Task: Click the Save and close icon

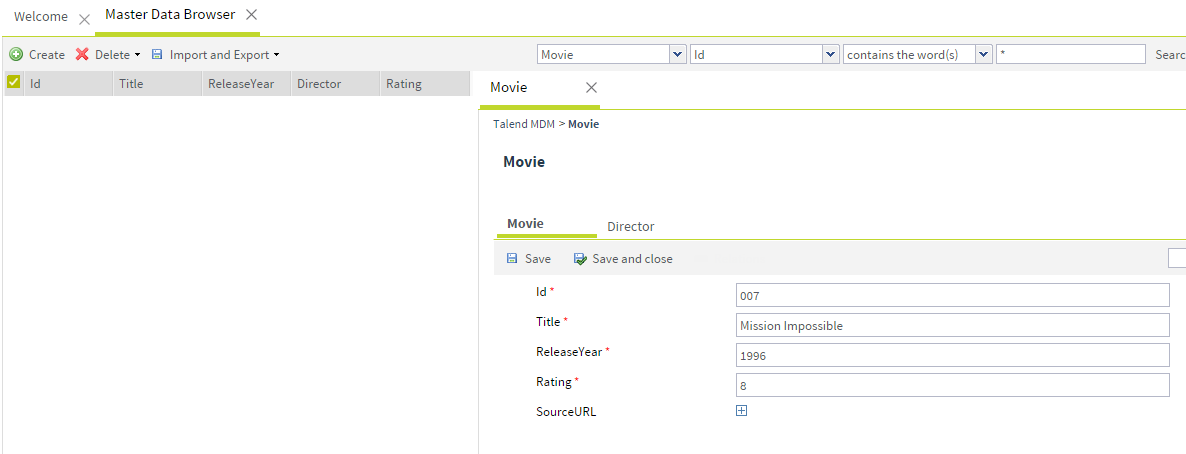Action: 580,259
